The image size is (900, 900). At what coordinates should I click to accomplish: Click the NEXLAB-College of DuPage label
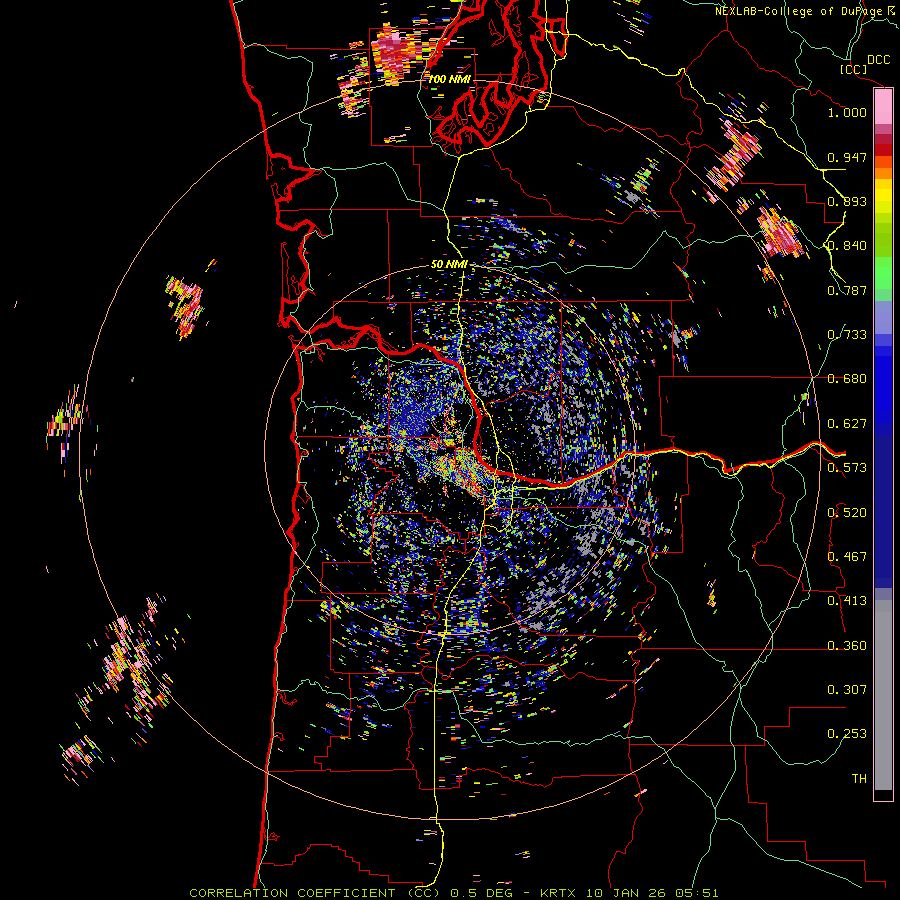click(x=800, y=11)
